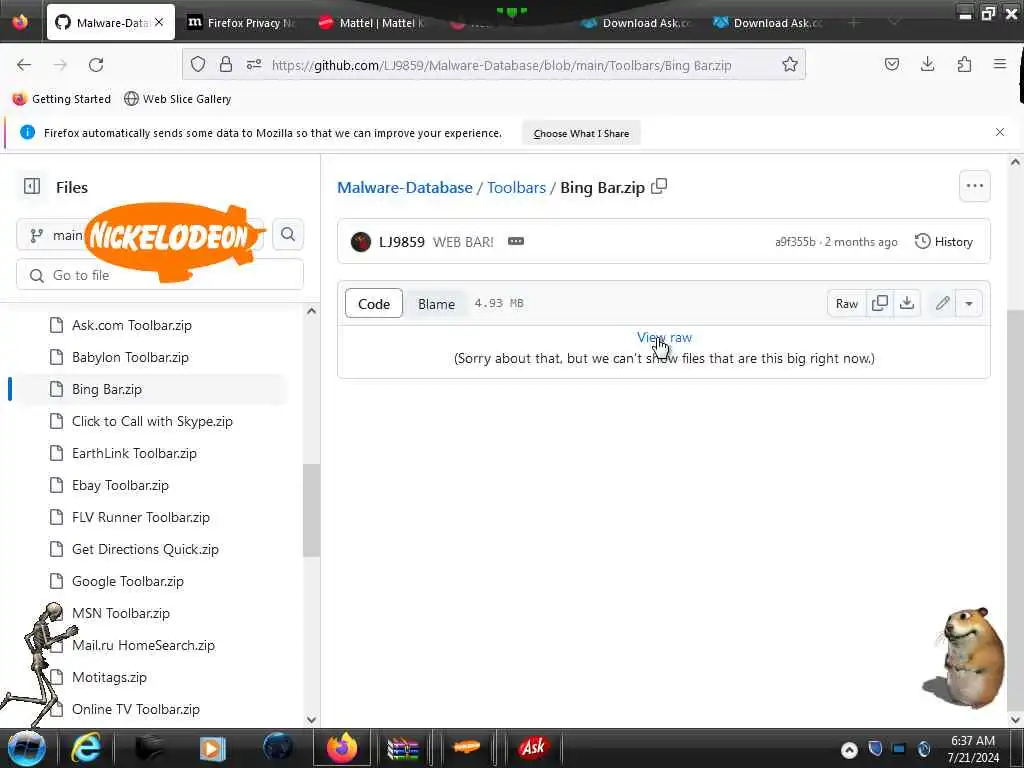Click the file tree scroll down arrow
Image resolution: width=1024 pixels, height=768 pixels.
(x=312, y=719)
